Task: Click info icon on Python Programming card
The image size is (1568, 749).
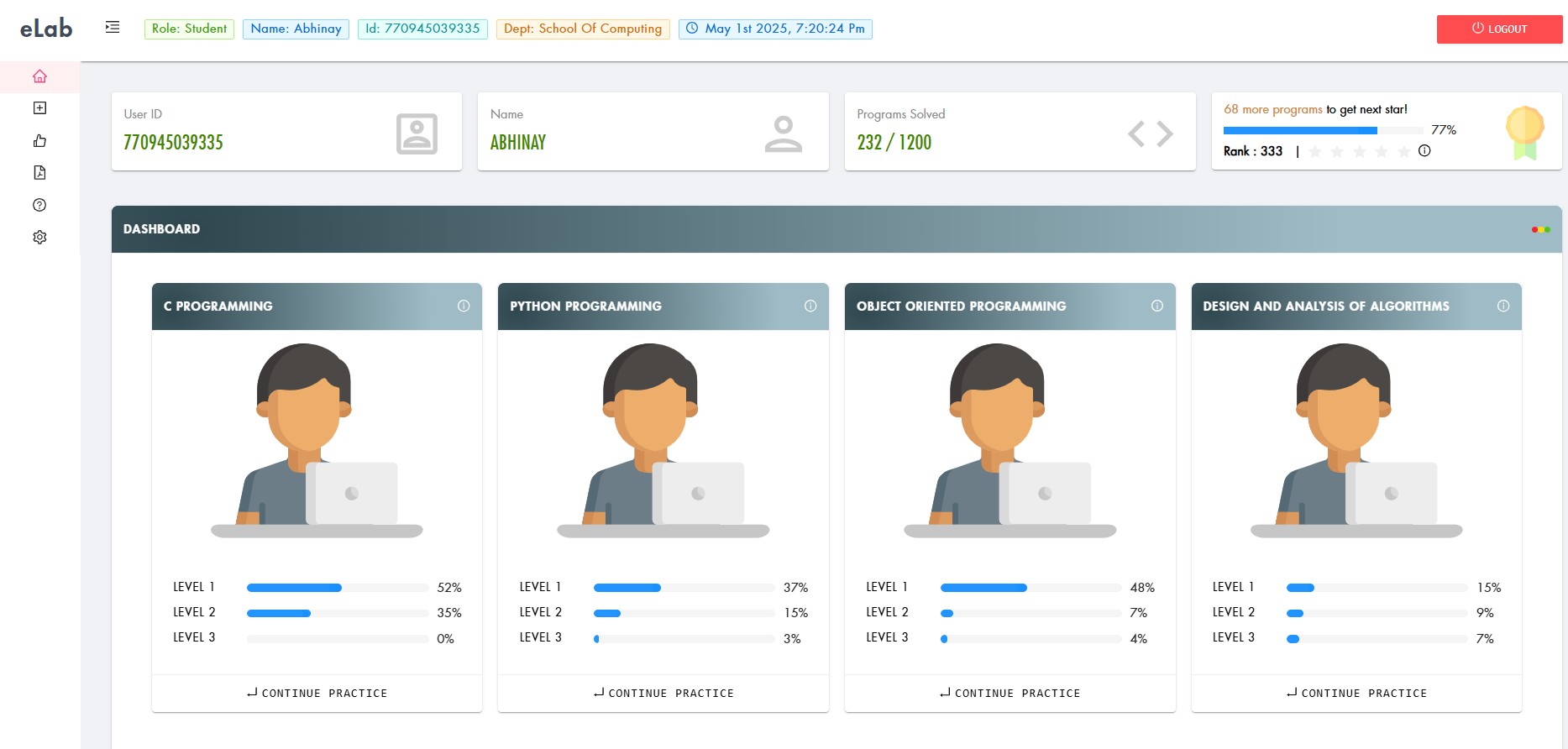Action: click(x=810, y=306)
